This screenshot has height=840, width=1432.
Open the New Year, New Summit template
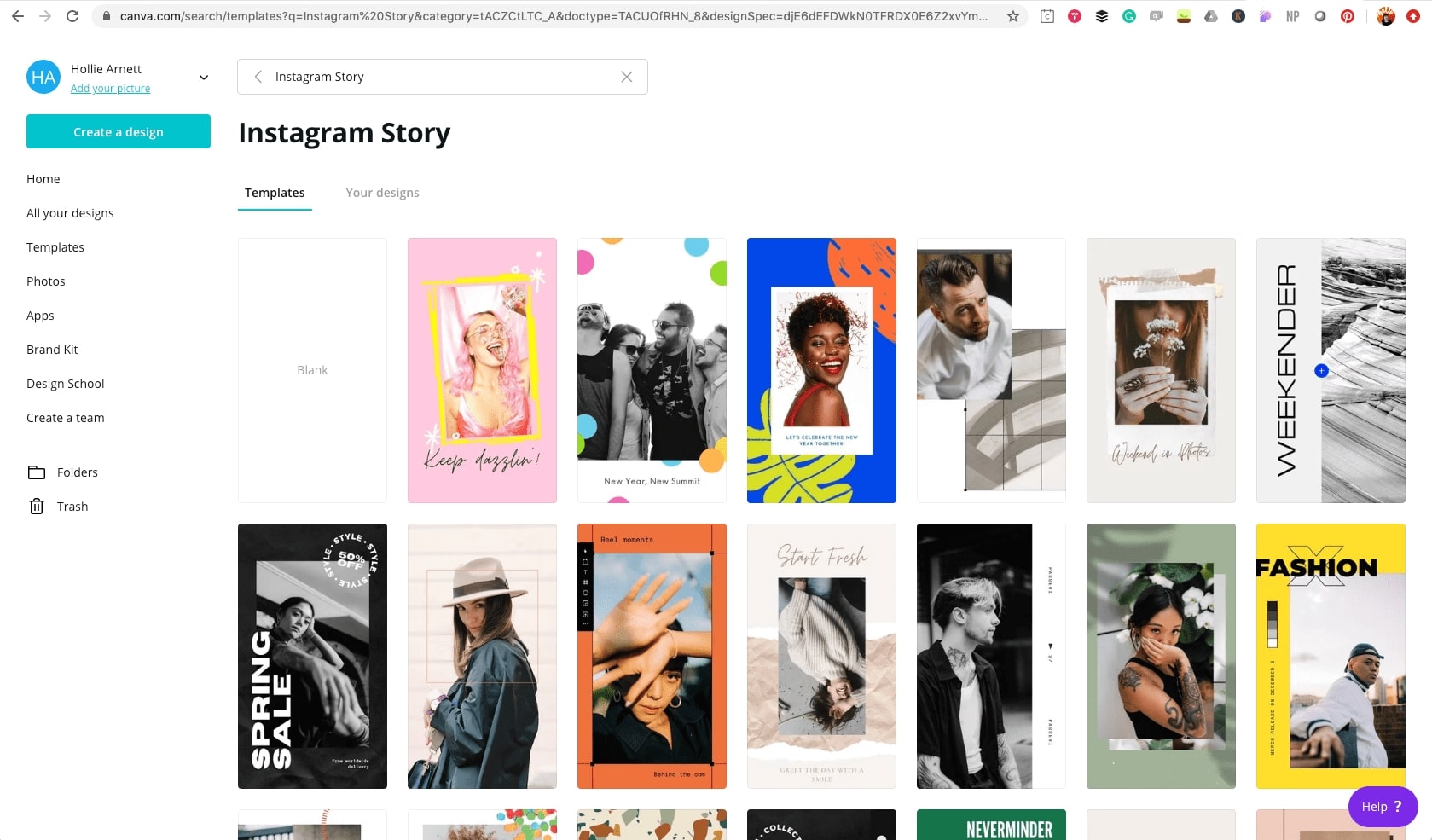coord(652,370)
